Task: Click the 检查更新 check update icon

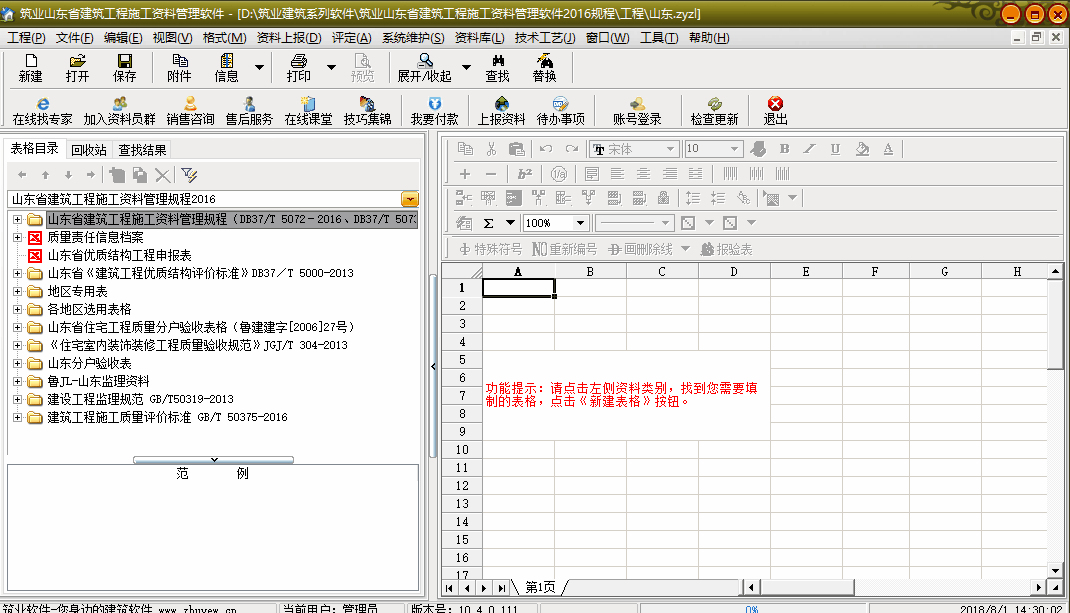Action: 714,110
